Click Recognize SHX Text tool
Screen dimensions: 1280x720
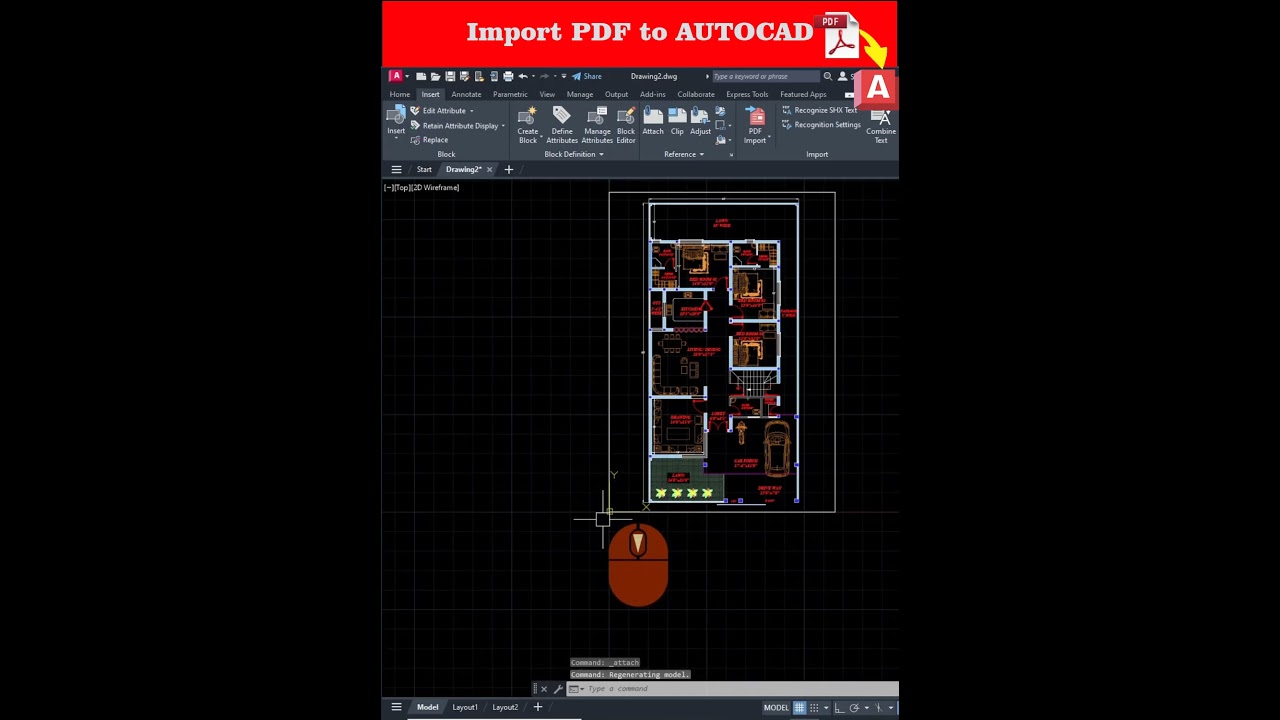(819, 110)
